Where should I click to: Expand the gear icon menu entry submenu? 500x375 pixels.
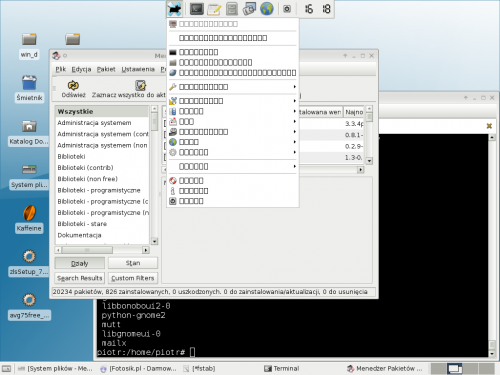(232, 152)
